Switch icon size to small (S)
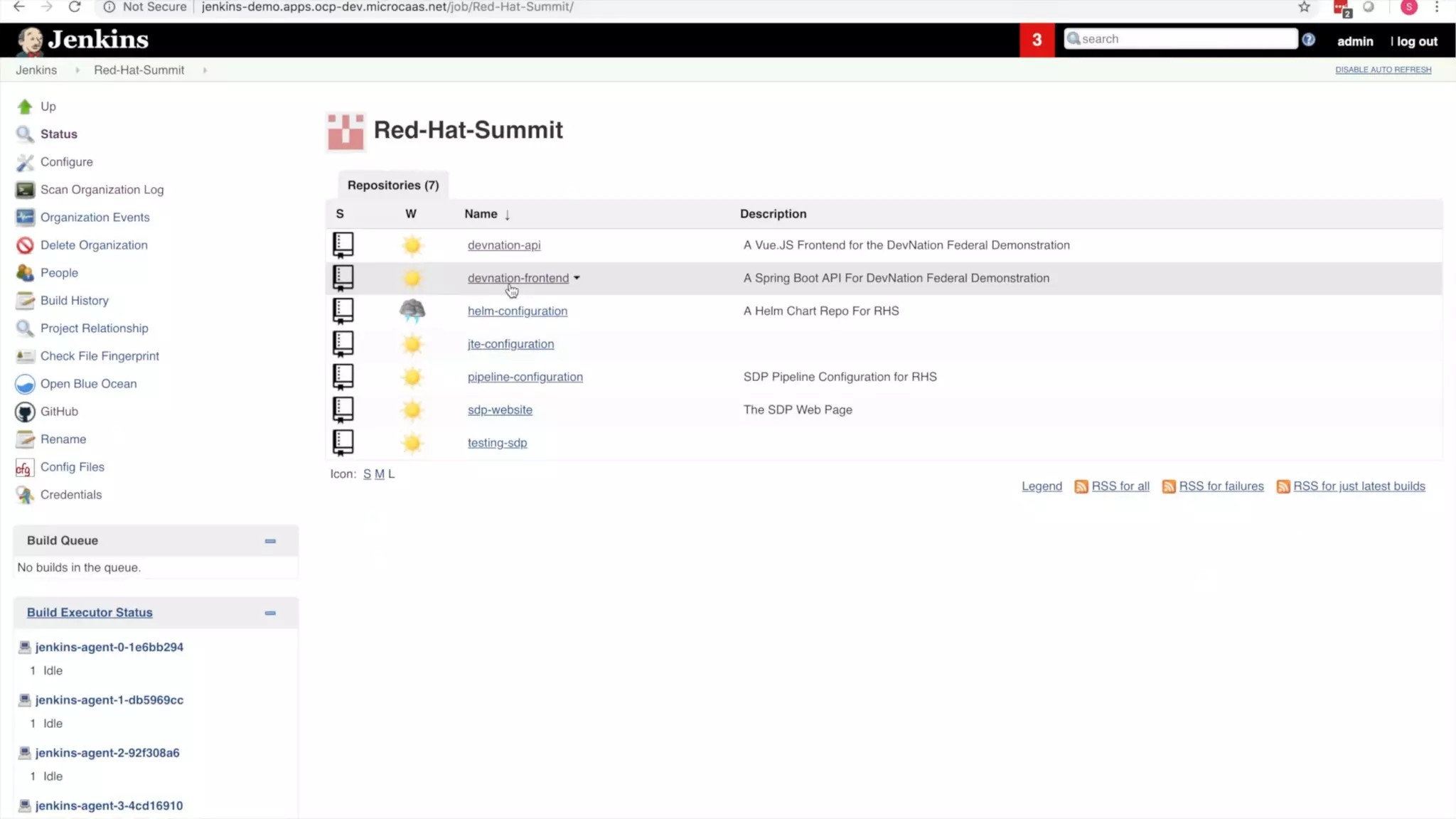The image size is (1456, 819). [x=367, y=474]
